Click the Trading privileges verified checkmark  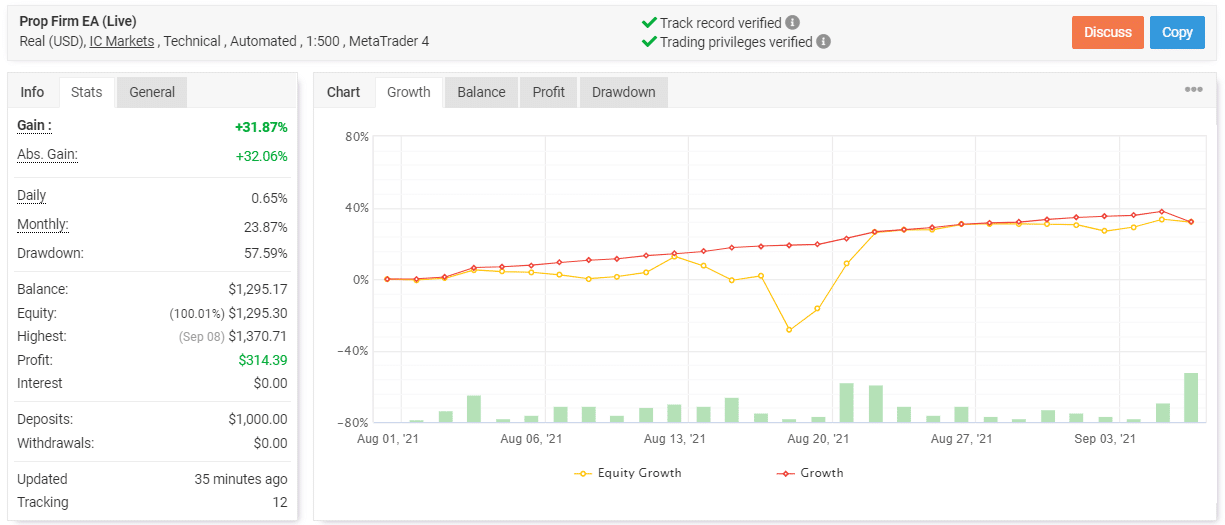pyautogui.click(x=648, y=42)
